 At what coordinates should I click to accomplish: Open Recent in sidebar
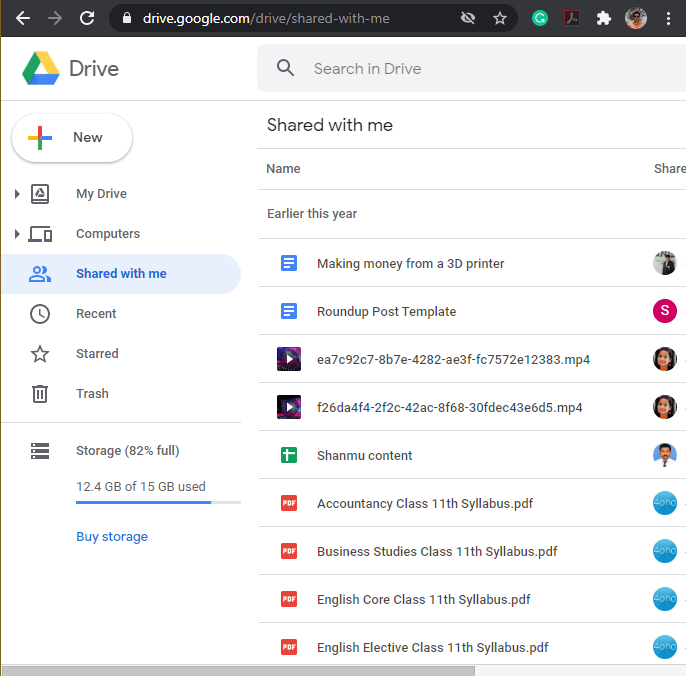(x=96, y=314)
